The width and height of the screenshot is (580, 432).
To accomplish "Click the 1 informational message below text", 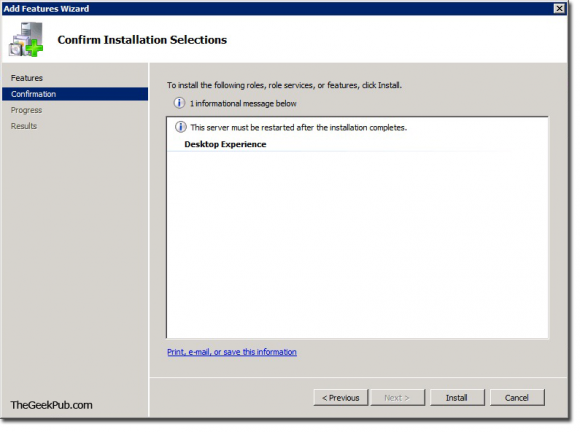I will pos(243,104).
